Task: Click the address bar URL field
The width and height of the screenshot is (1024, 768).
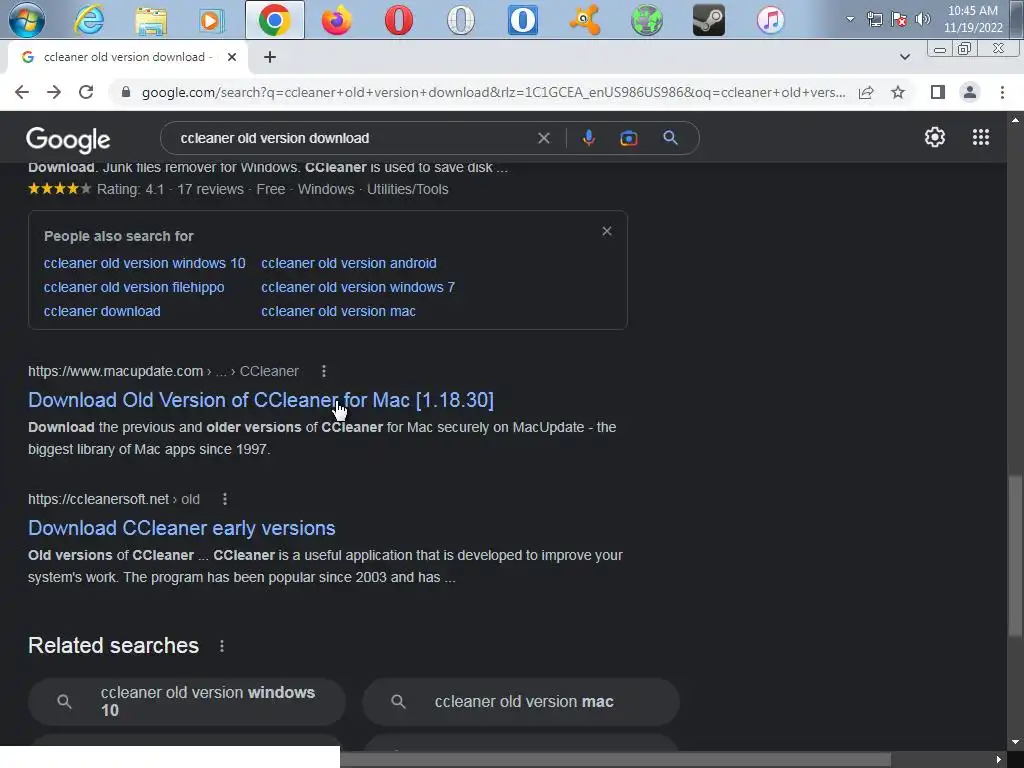Action: 493,92
